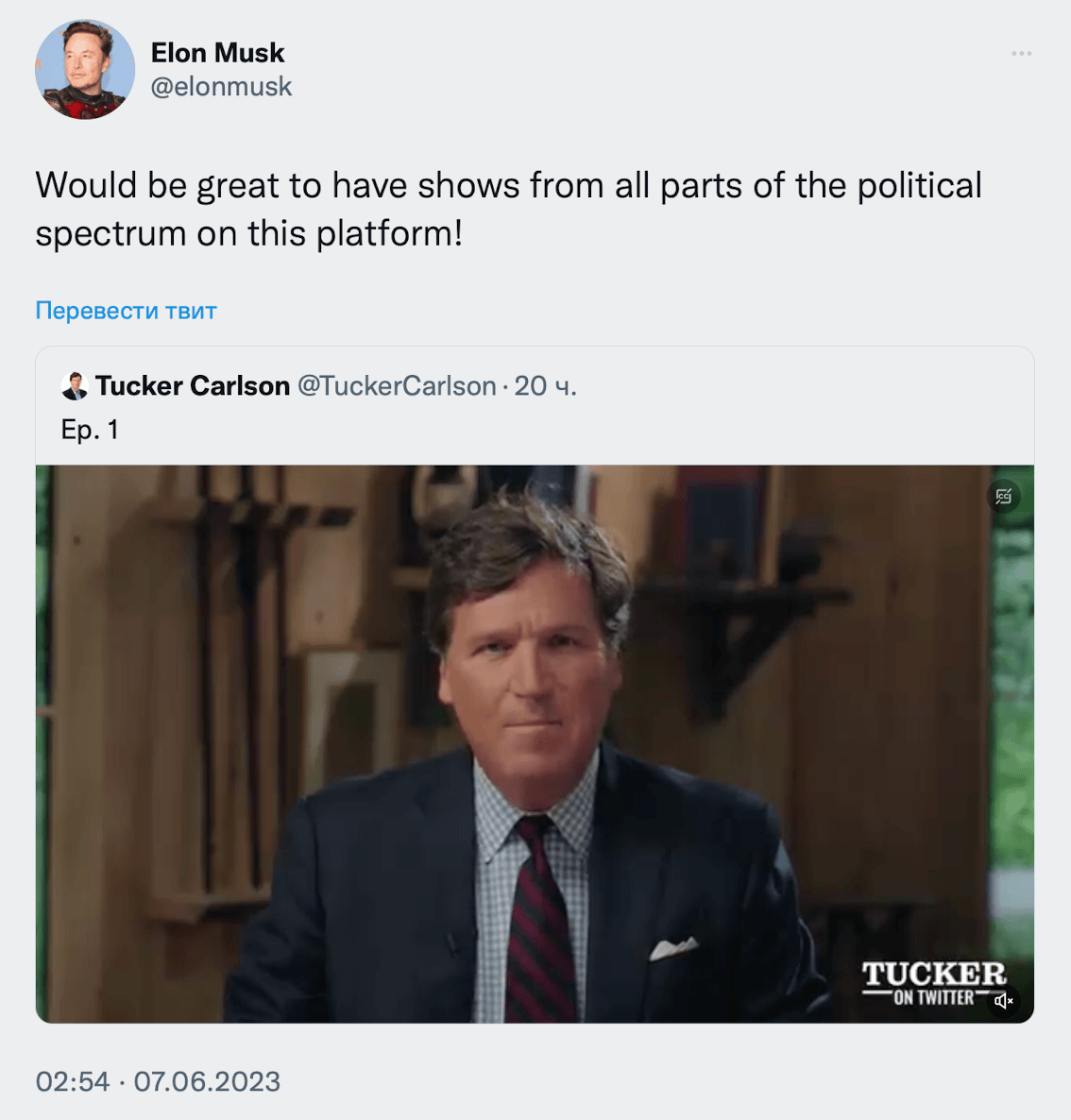Click the 07.06.2023 post date
This screenshot has height=1120, width=1071.
pos(207,1081)
